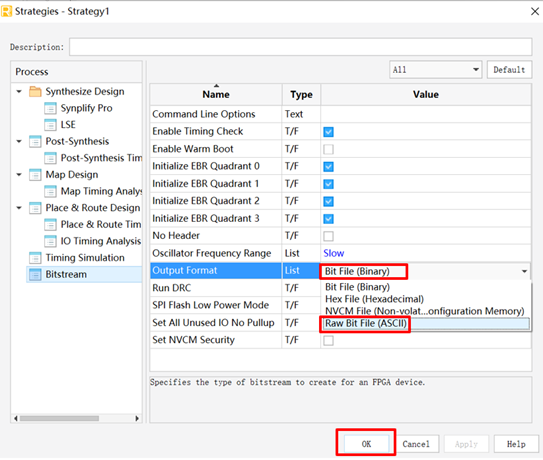Click the IO Timing Analysis icon
The height and width of the screenshot is (460, 543).
point(50,241)
